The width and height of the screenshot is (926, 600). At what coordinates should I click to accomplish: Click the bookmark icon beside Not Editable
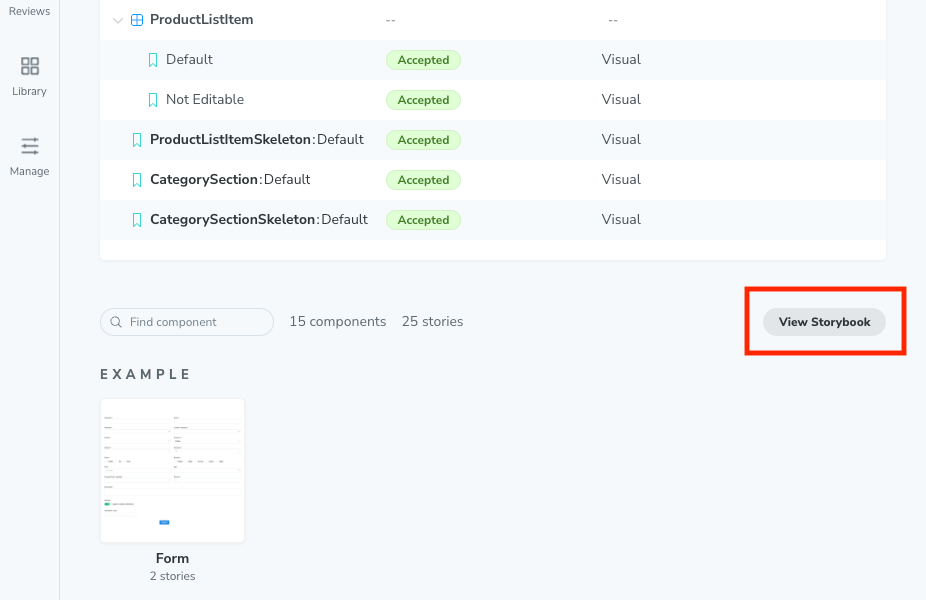pos(153,100)
